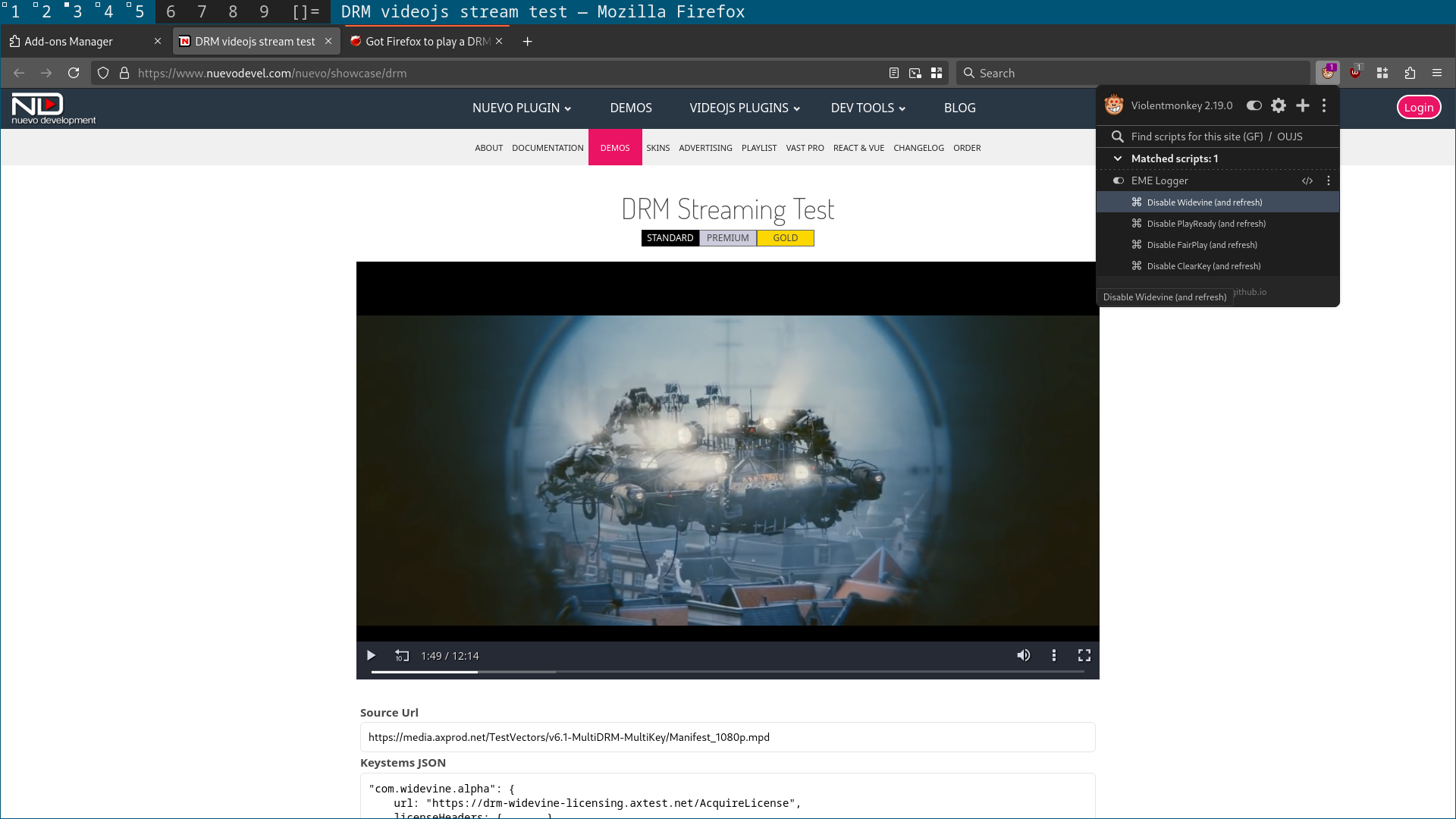Toggle Violentmonkey injection on/off switch
Image resolution: width=1456 pixels, height=819 pixels.
point(1253,105)
